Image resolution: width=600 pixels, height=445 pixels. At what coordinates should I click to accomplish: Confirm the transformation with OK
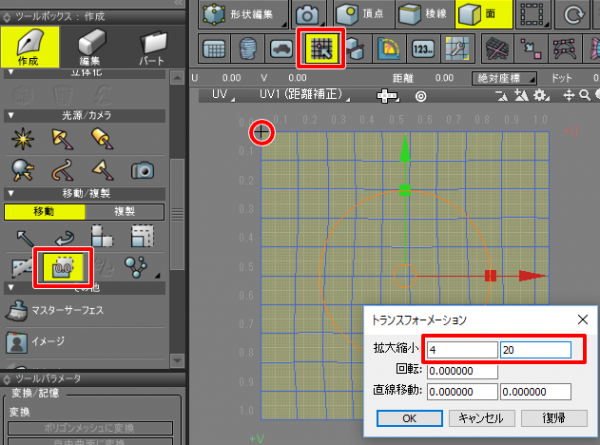pyautogui.click(x=409, y=418)
